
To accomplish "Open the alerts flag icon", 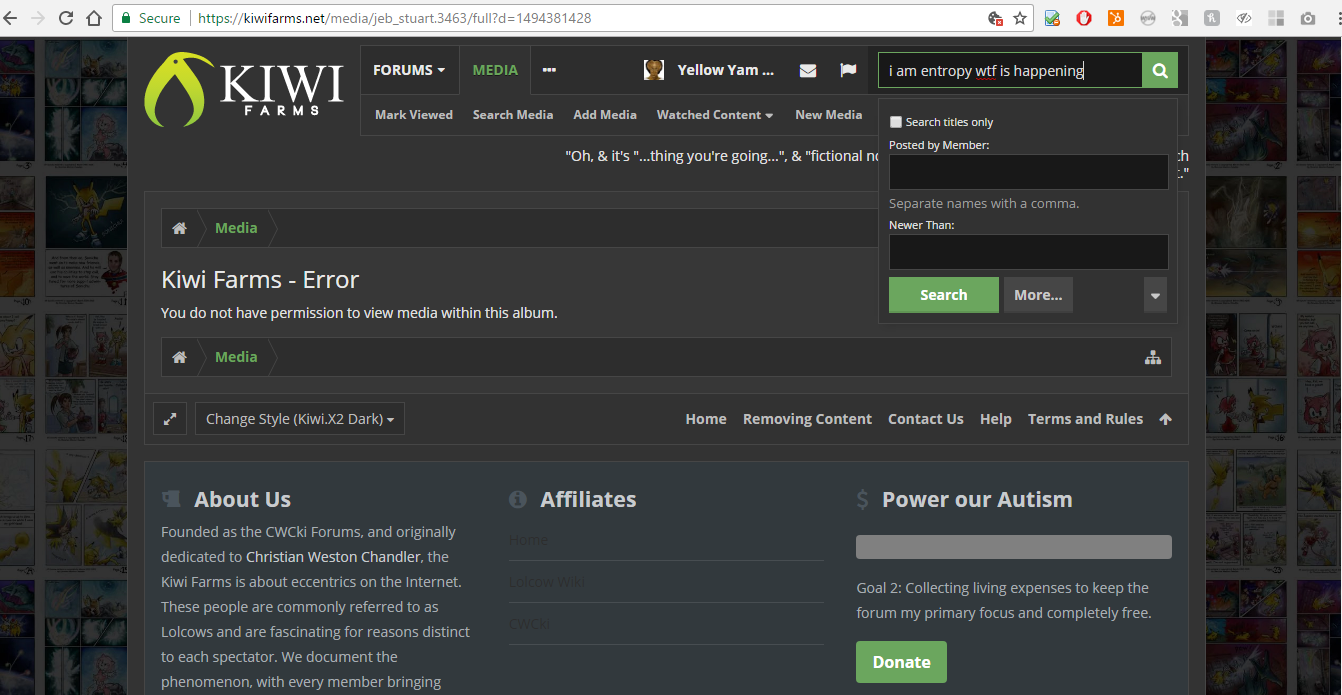I will 848,70.
